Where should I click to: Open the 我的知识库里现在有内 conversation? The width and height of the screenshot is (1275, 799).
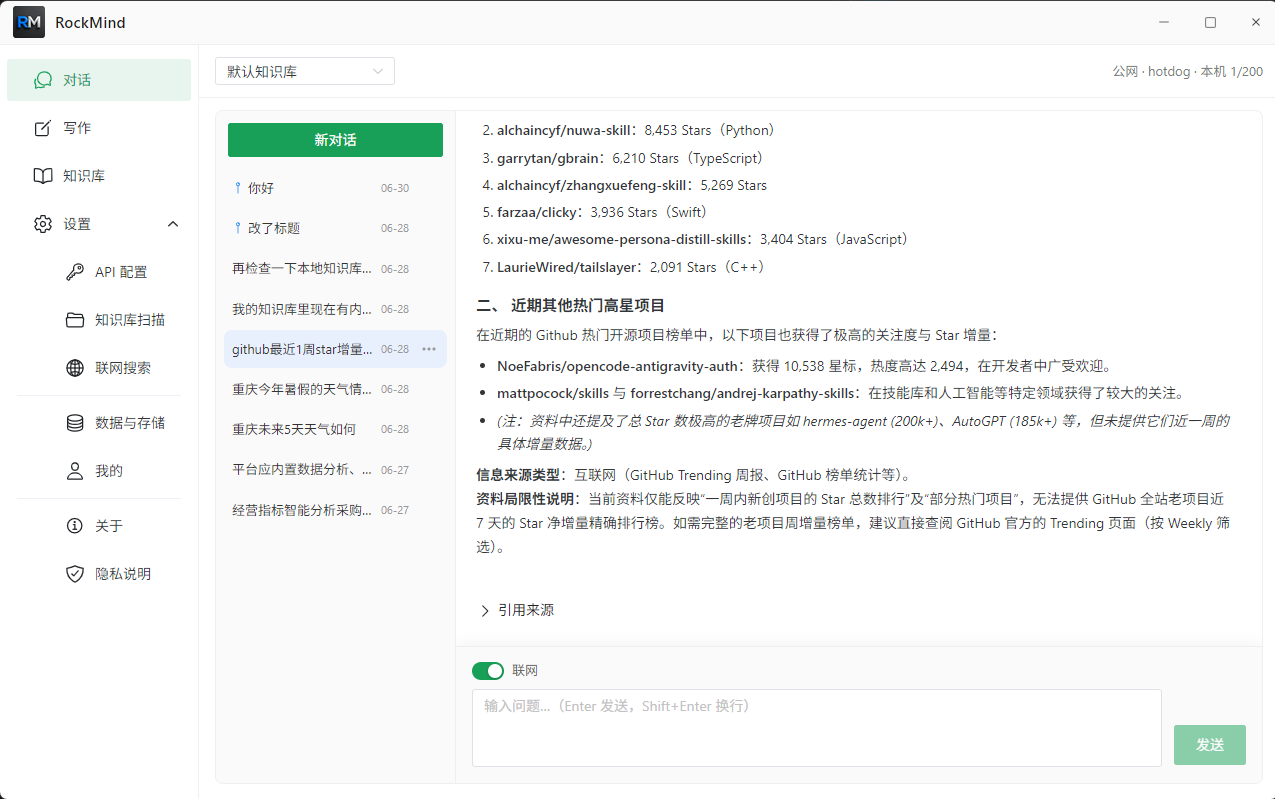335,309
